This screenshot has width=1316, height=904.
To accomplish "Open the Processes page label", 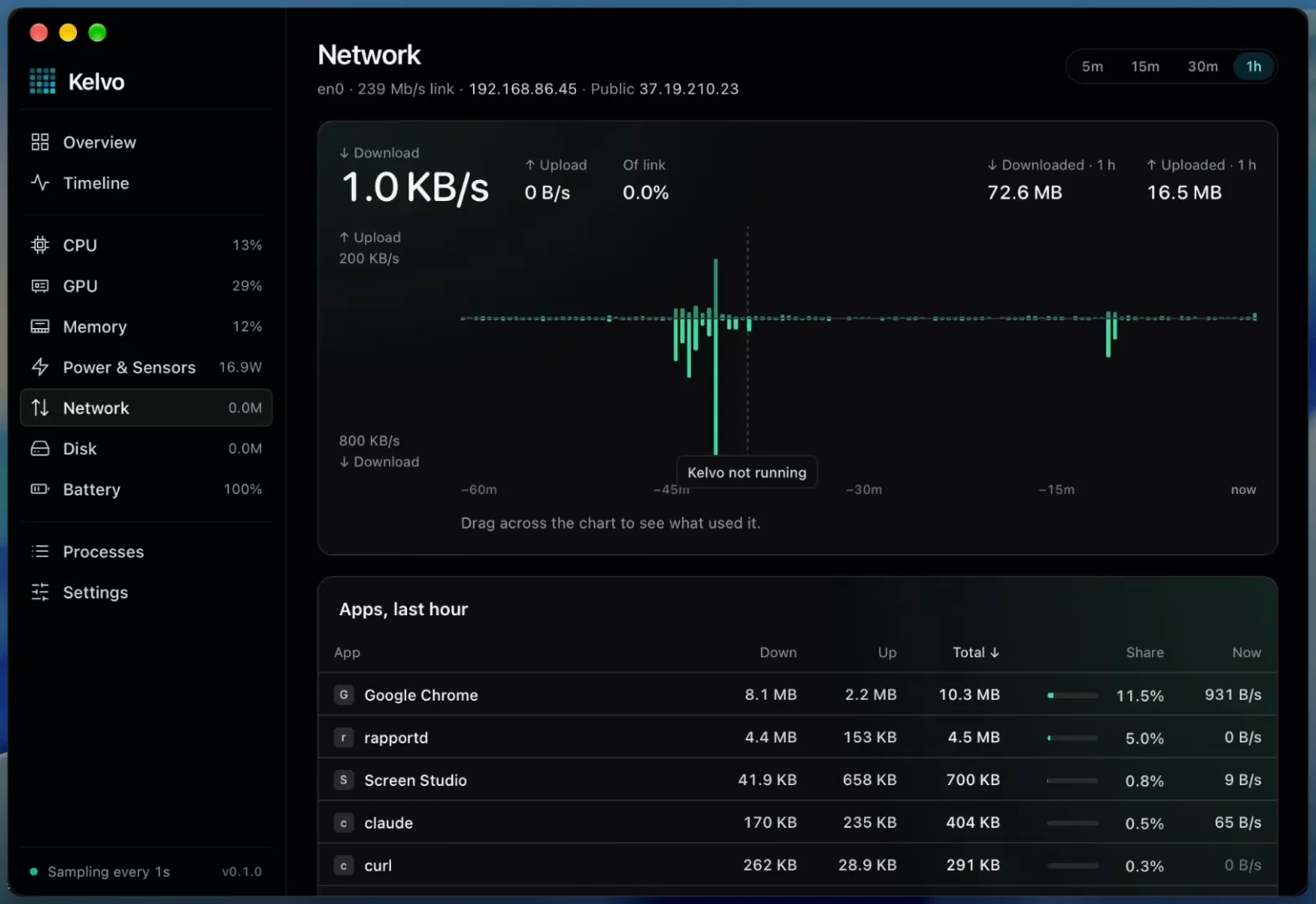I will (104, 552).
